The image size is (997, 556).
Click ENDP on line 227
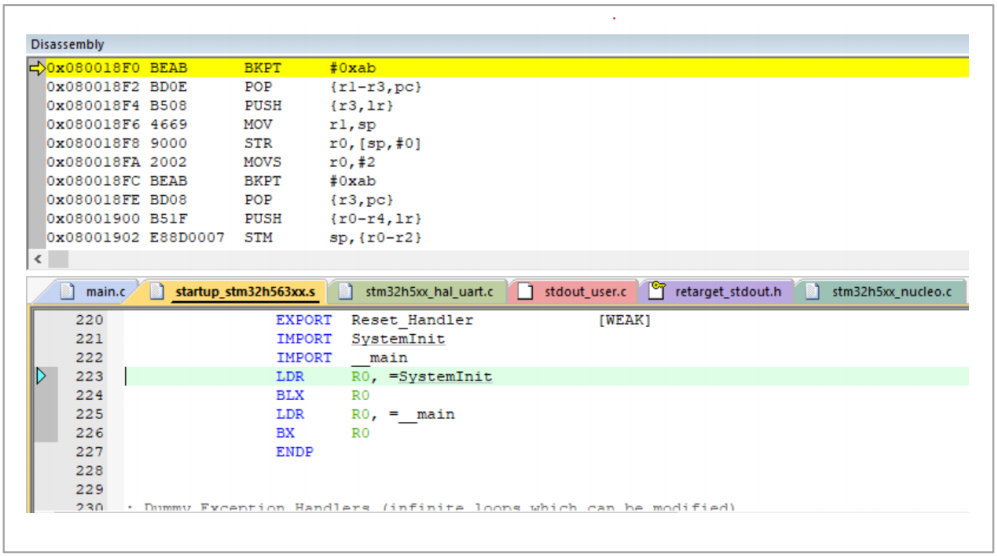pos(294,452)
